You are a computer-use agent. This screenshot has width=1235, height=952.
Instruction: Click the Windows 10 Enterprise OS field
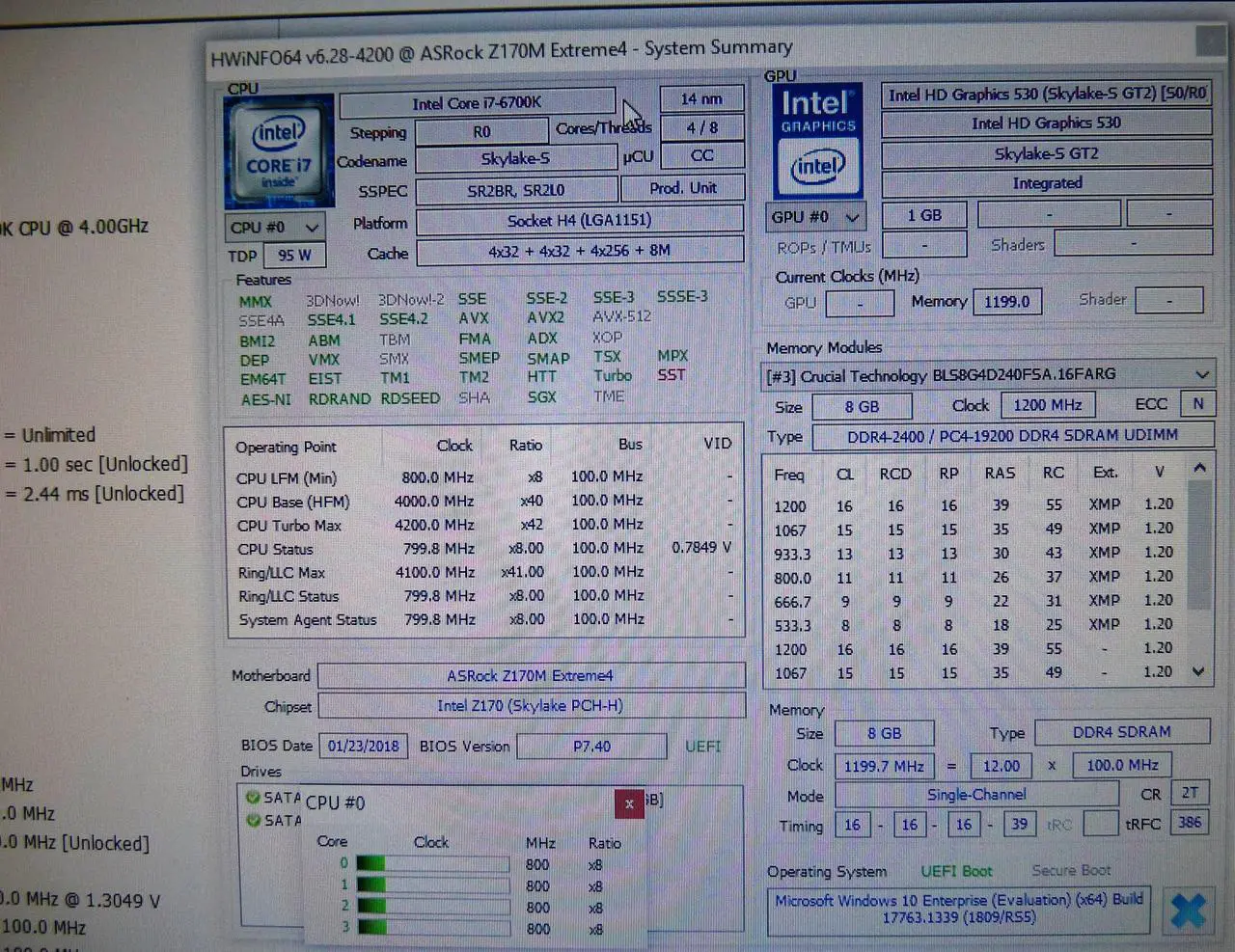tap(958, 910)
